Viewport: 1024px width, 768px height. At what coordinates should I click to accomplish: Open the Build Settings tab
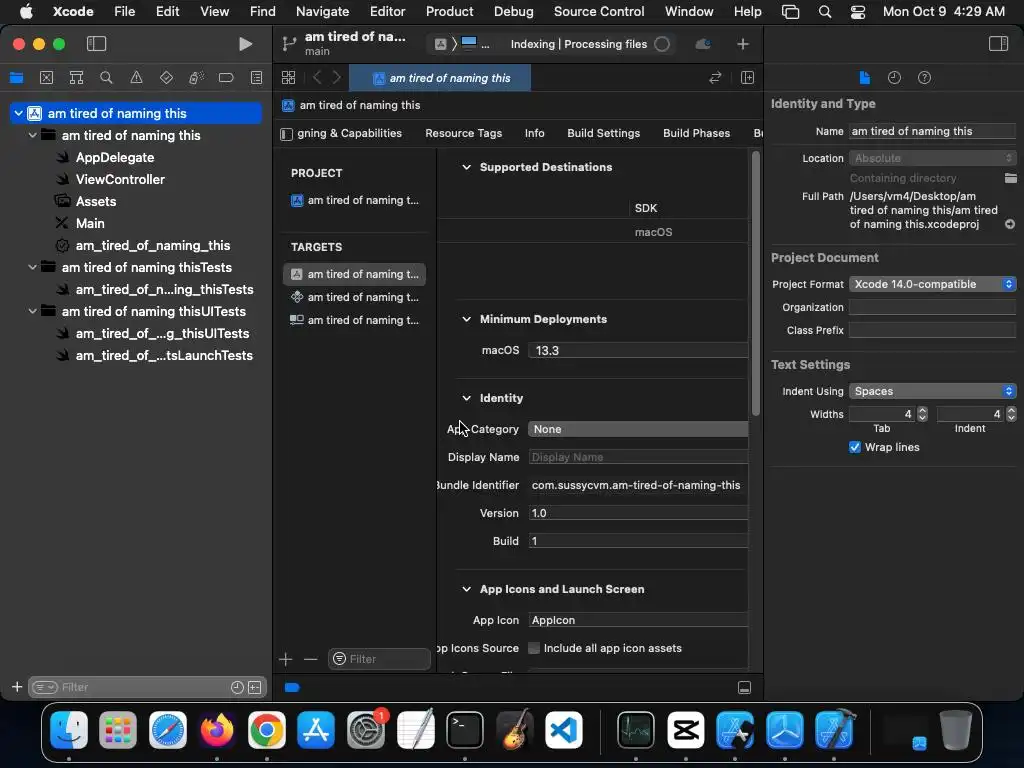click(603, 133)
